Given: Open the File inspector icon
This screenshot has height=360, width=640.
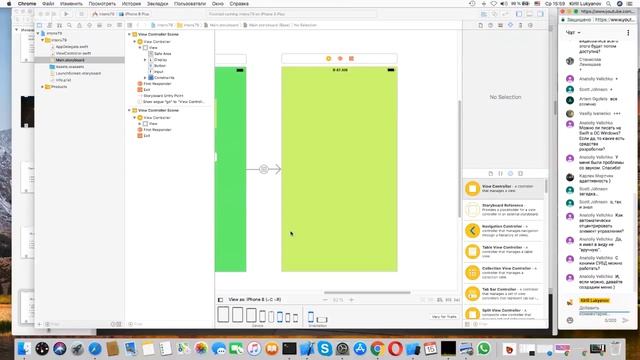Looking at the screenshot, I should [x=480, y=25].
